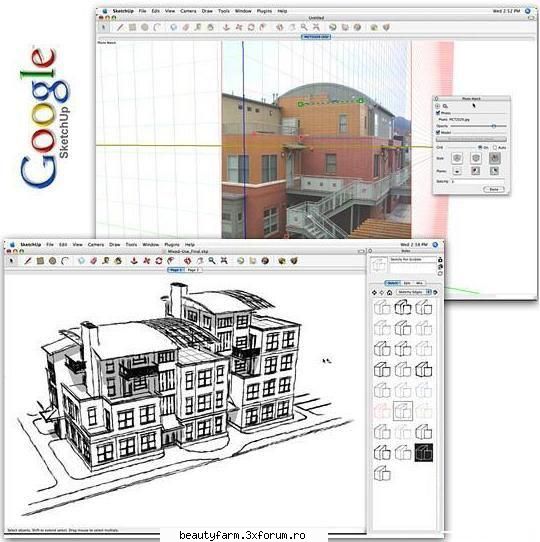Switch to the Page 2 scene tab
Viewport: 540px width, 542px height.
pos(193,270)
